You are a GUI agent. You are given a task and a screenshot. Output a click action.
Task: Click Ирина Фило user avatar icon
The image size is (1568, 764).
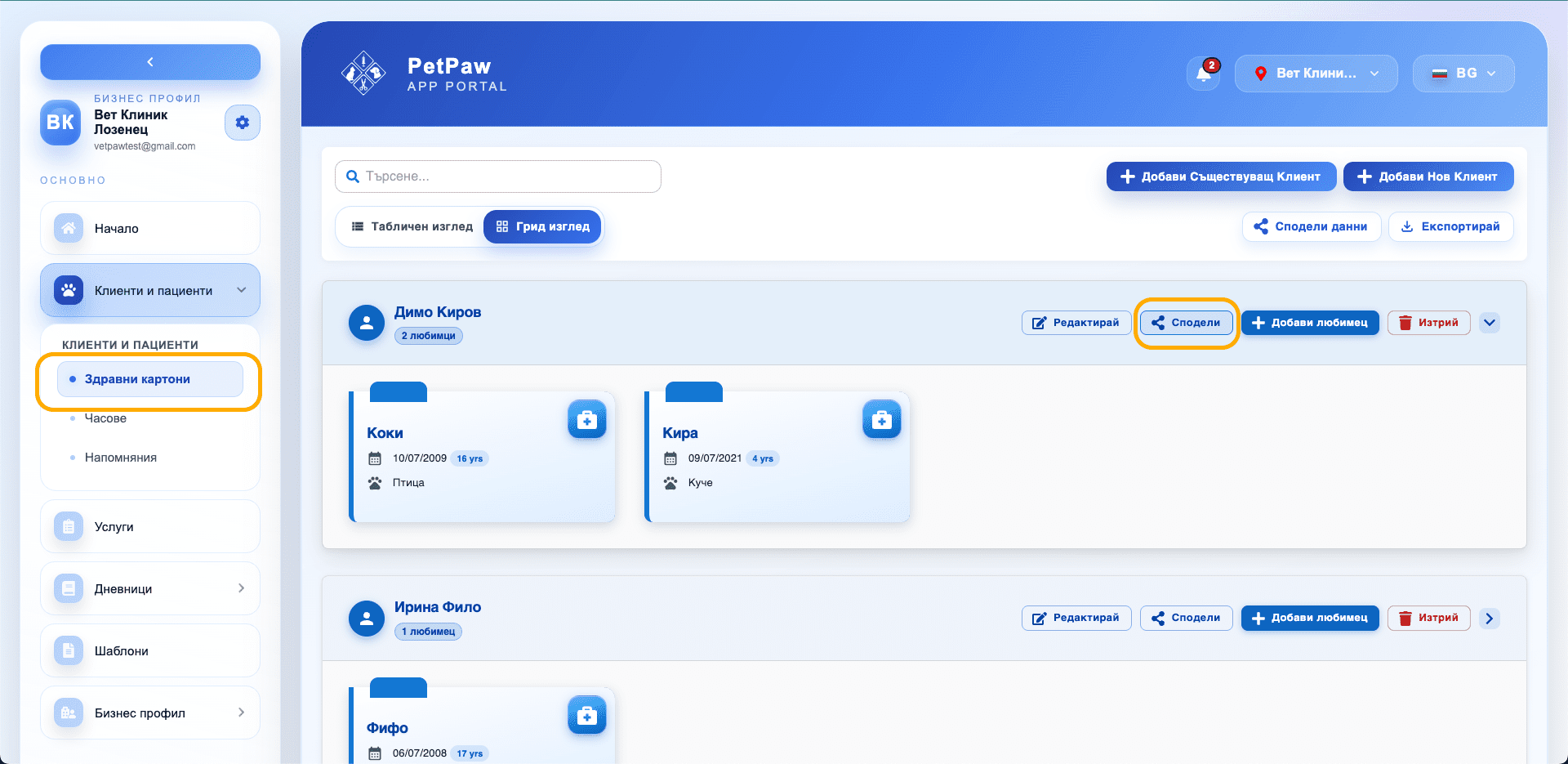coord(367,619)
